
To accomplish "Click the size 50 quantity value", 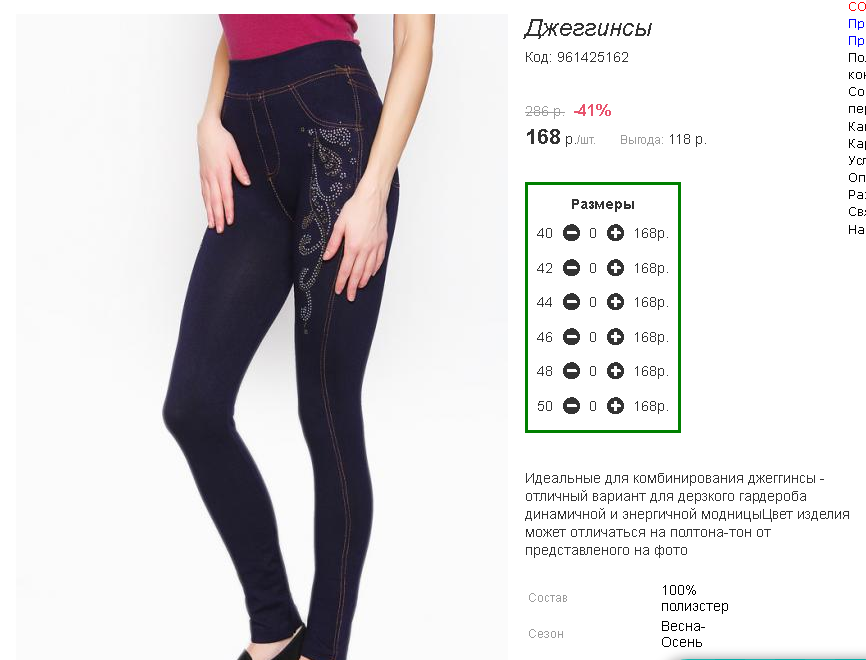I will (593, 406).
